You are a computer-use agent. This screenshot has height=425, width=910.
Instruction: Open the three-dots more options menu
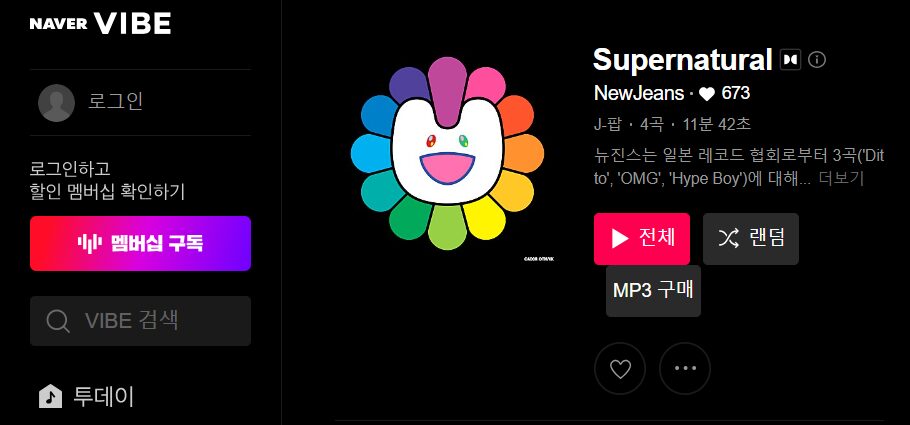[685, 368]
